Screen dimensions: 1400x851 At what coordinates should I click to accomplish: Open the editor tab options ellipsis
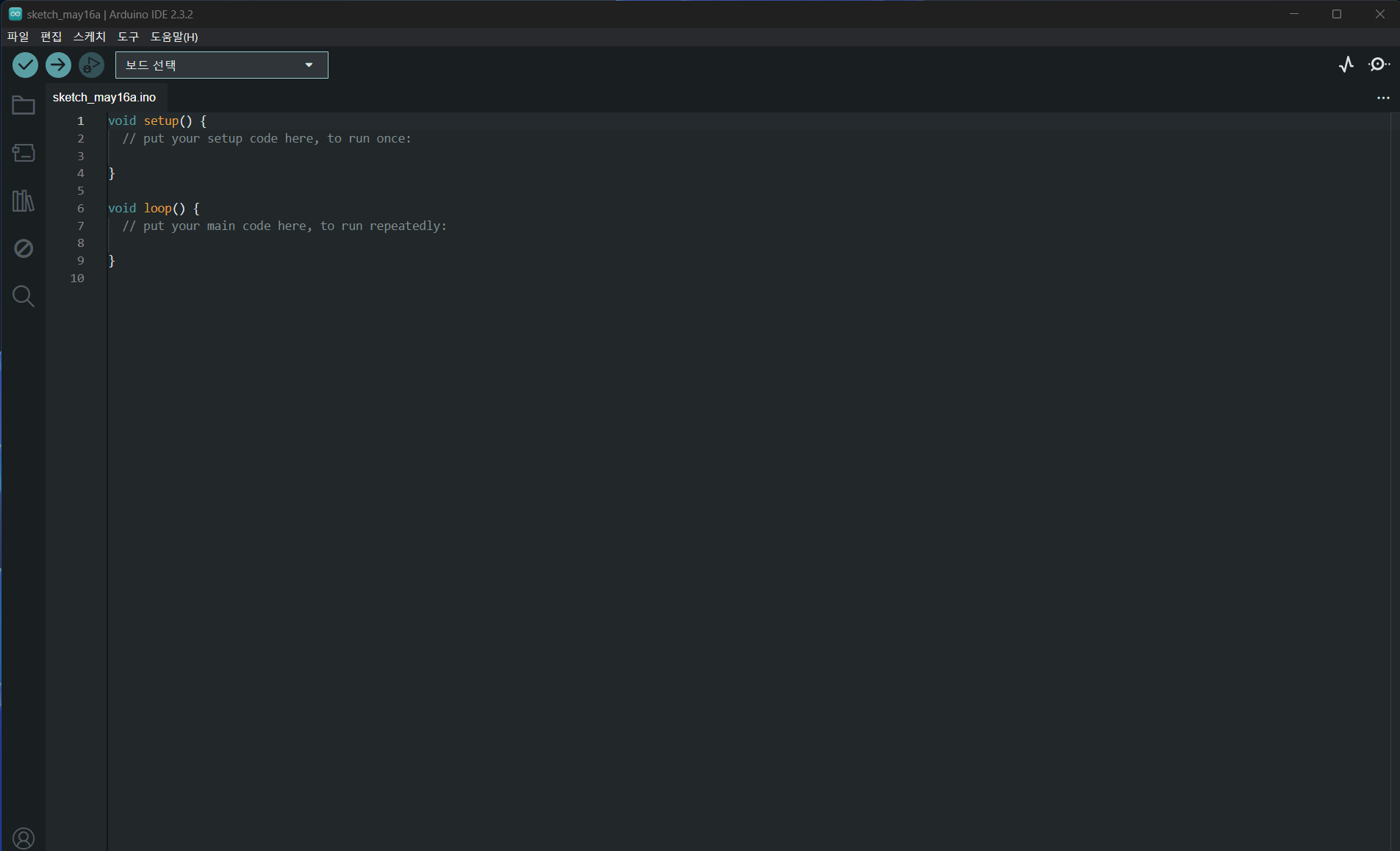1383,98
